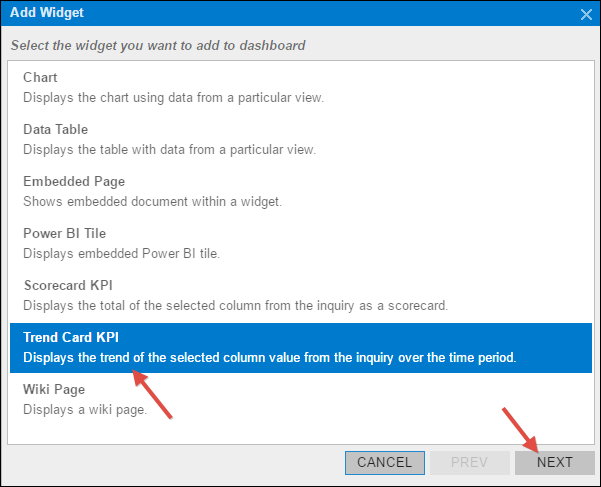Pick the Power BI Tile widget
601x487 pixels.
tap(301, 243)
